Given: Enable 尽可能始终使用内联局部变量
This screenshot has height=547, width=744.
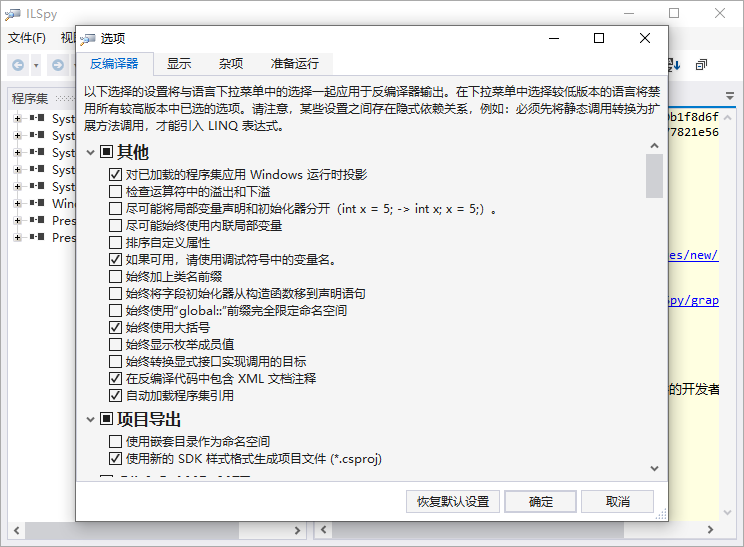Looking at the screenshot, I should pyautogui.click(x=115, y=225).
